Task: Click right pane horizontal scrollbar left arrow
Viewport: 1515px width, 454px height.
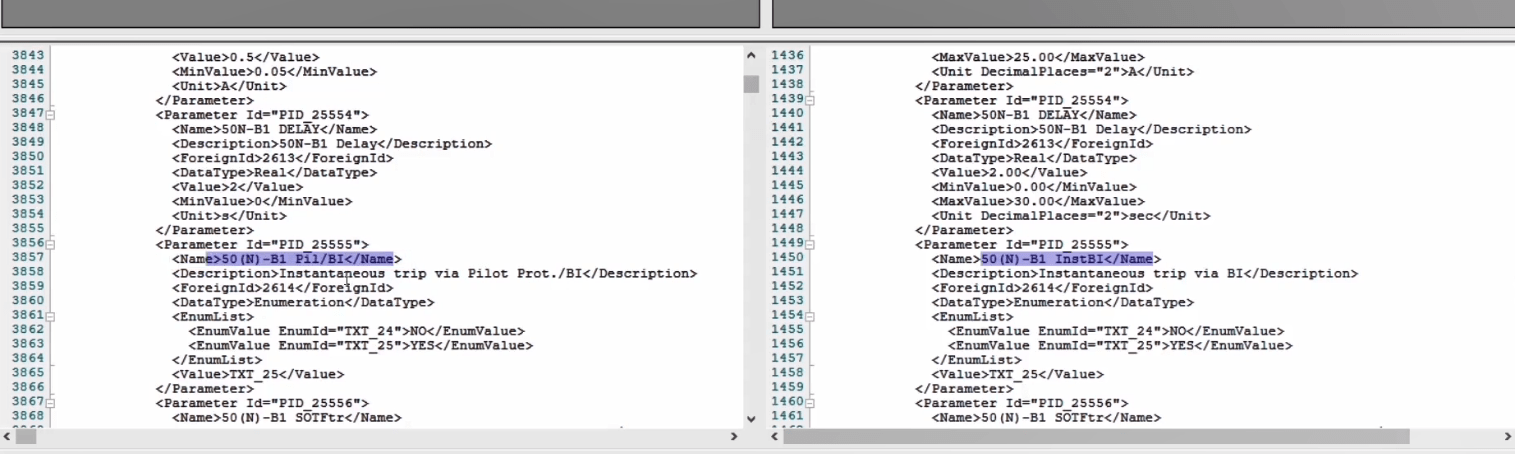Action: pos(776,437)
